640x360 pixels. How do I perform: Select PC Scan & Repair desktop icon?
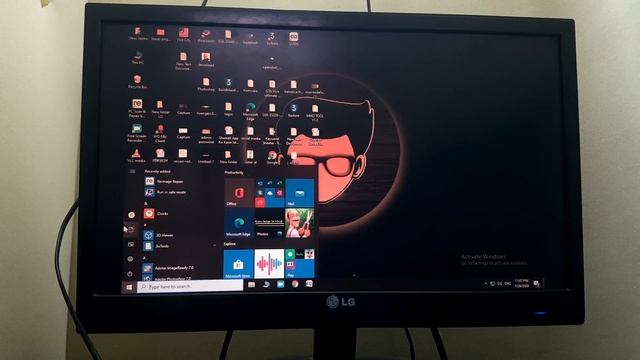137,109
